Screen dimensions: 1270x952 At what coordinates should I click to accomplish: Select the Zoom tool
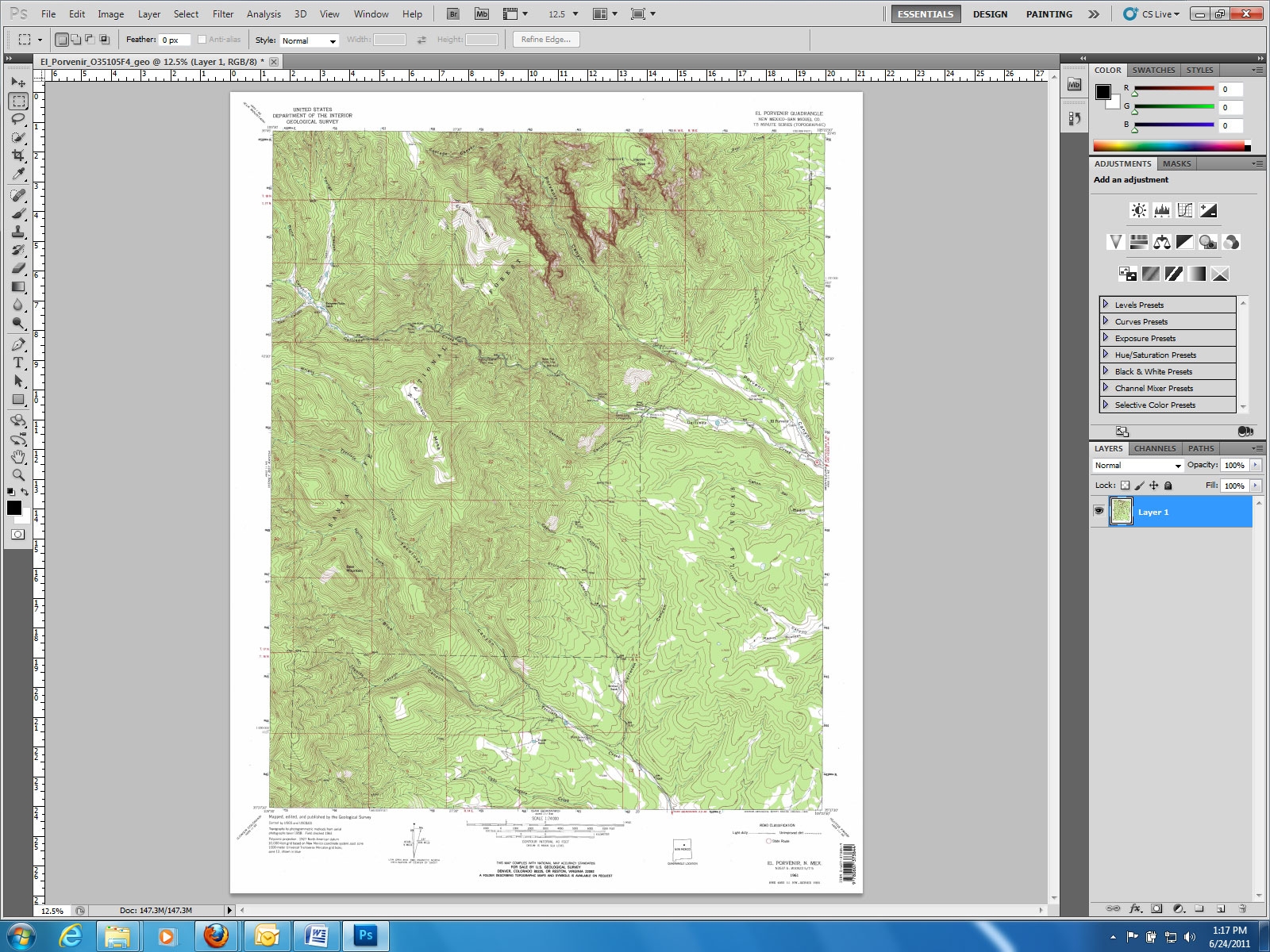point(17,476)
